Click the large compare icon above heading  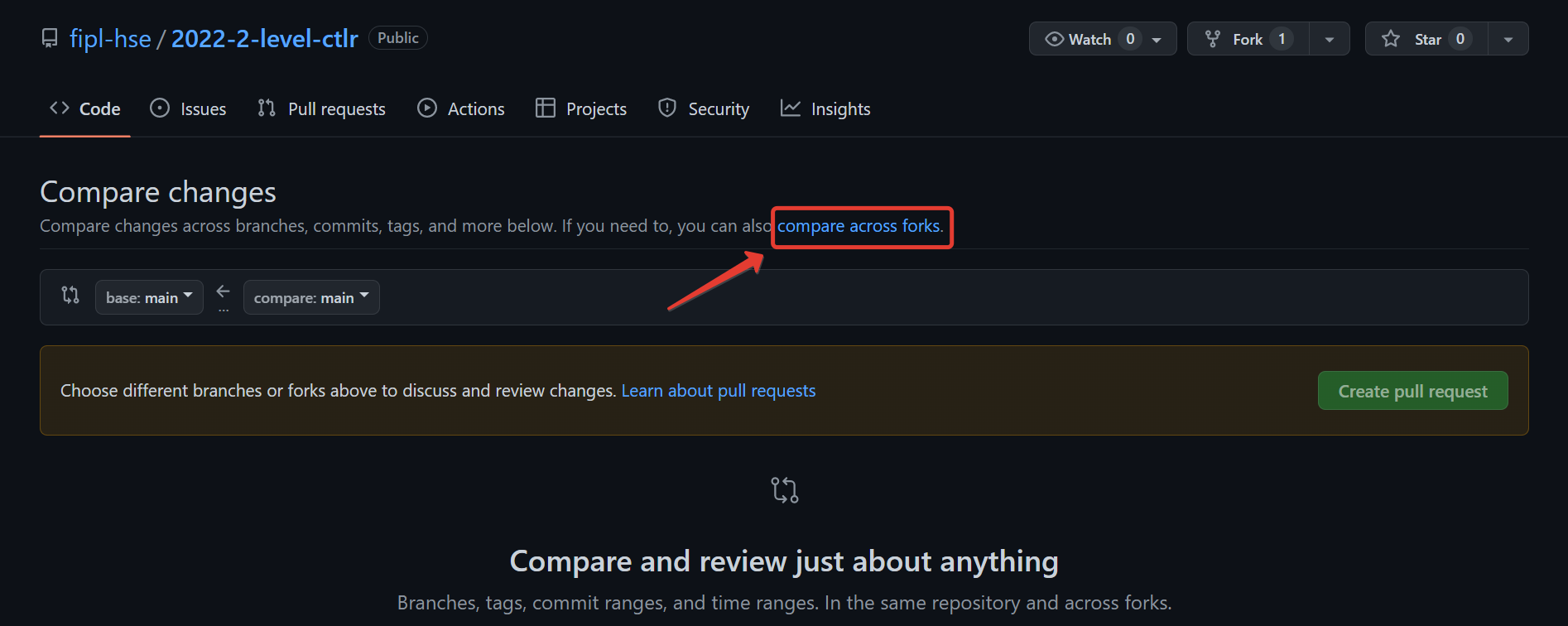784,490
